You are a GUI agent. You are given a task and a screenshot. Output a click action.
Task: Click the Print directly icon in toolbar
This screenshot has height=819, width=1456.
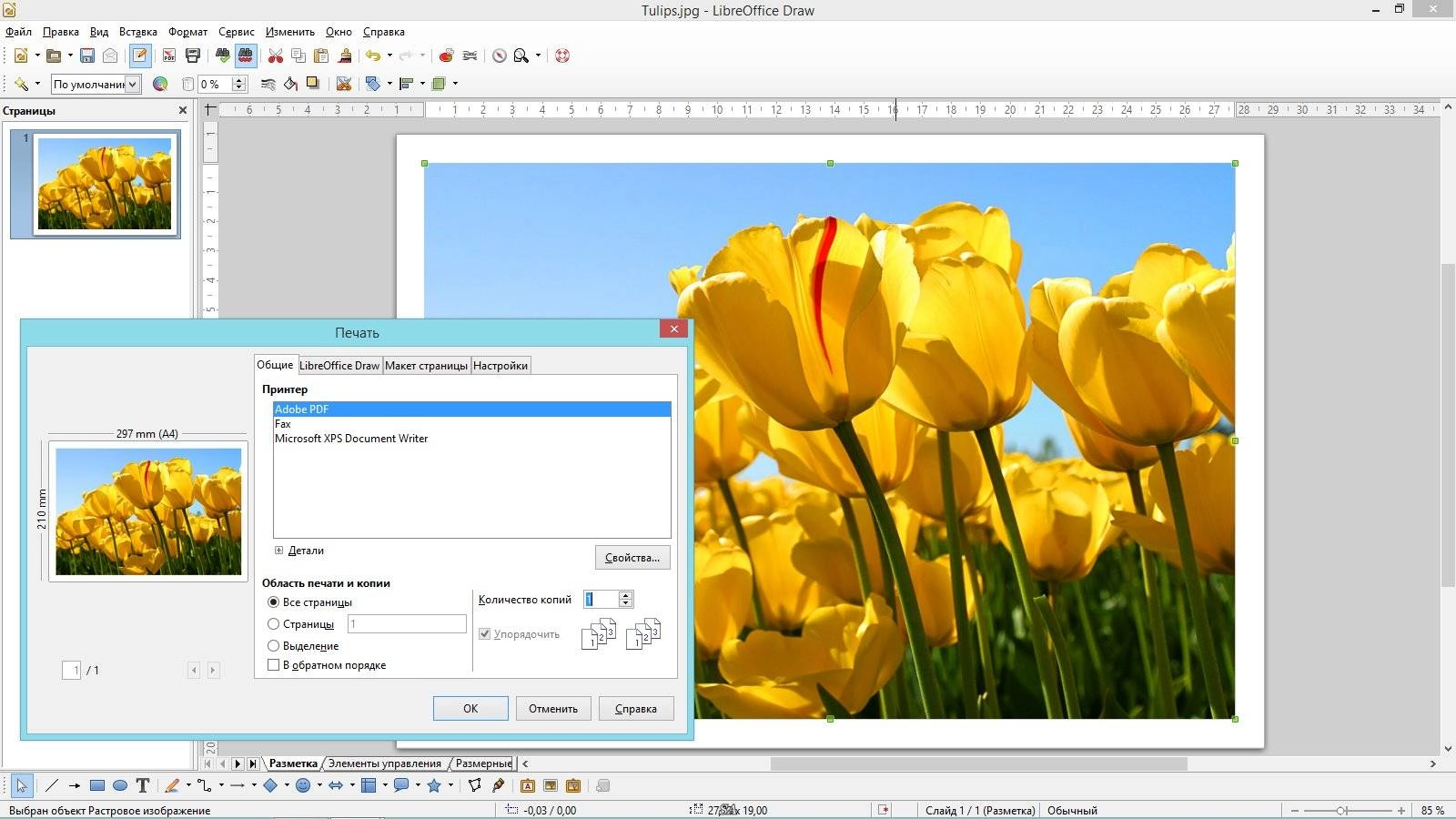click(193, 56)
